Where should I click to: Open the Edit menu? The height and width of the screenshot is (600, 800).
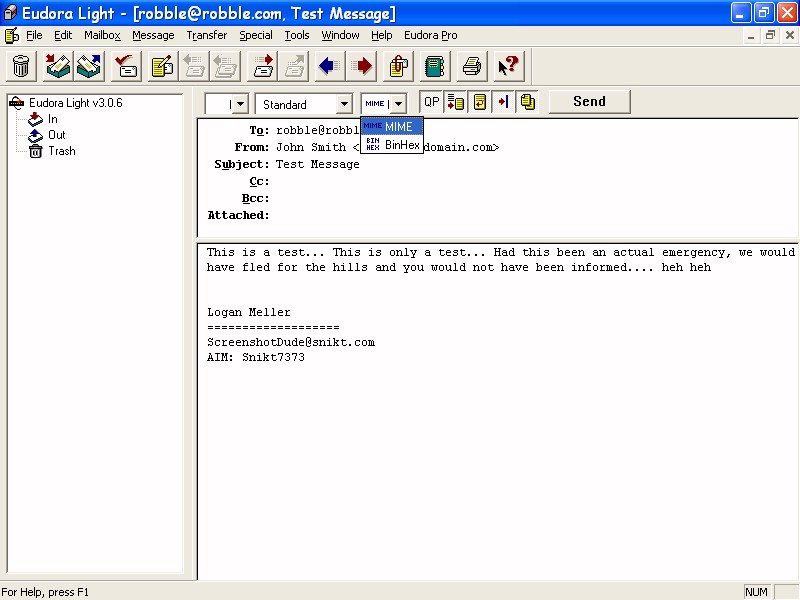click(63, 35)
